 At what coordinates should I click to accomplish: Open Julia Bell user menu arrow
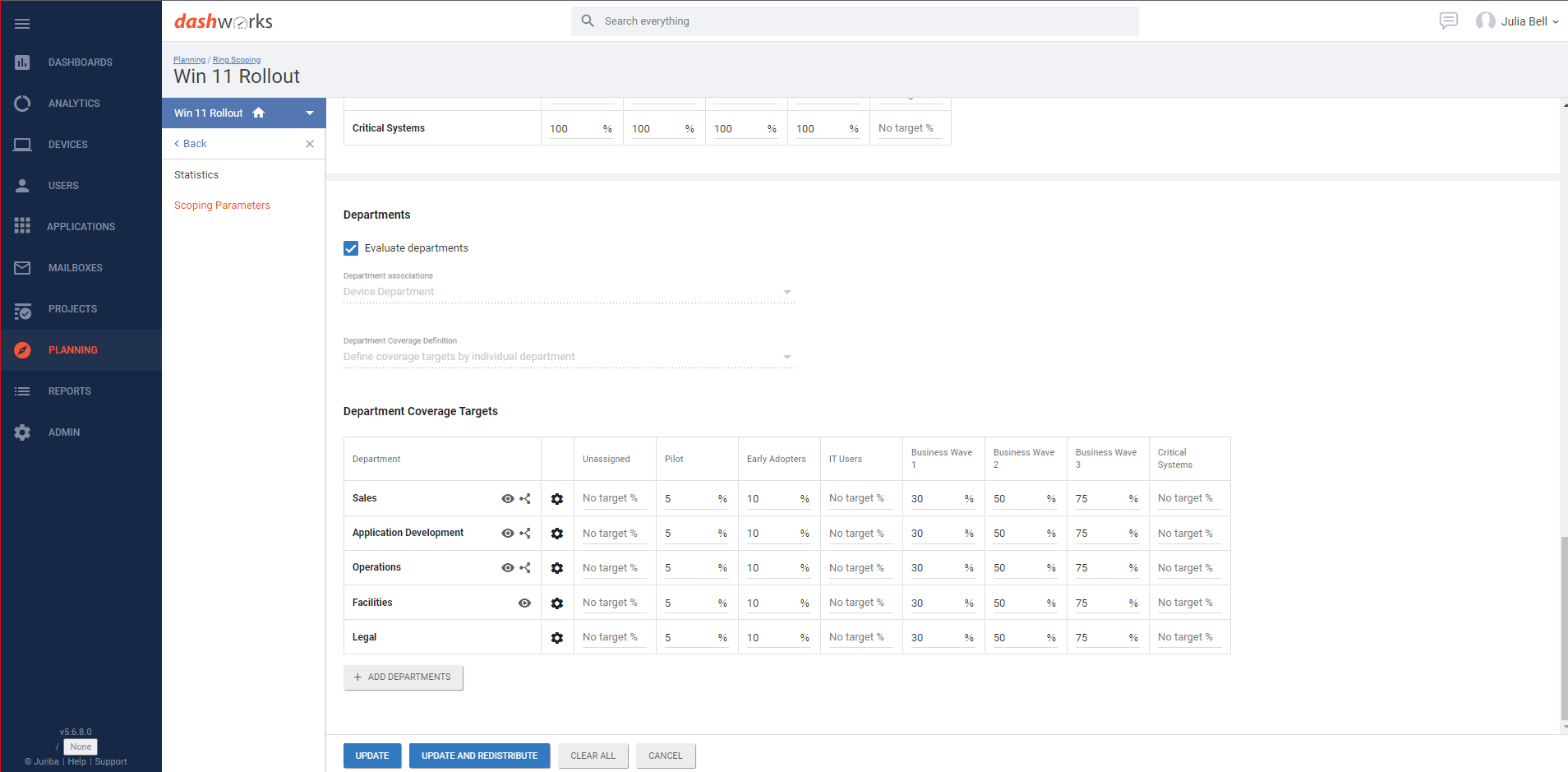point(1556,22)
